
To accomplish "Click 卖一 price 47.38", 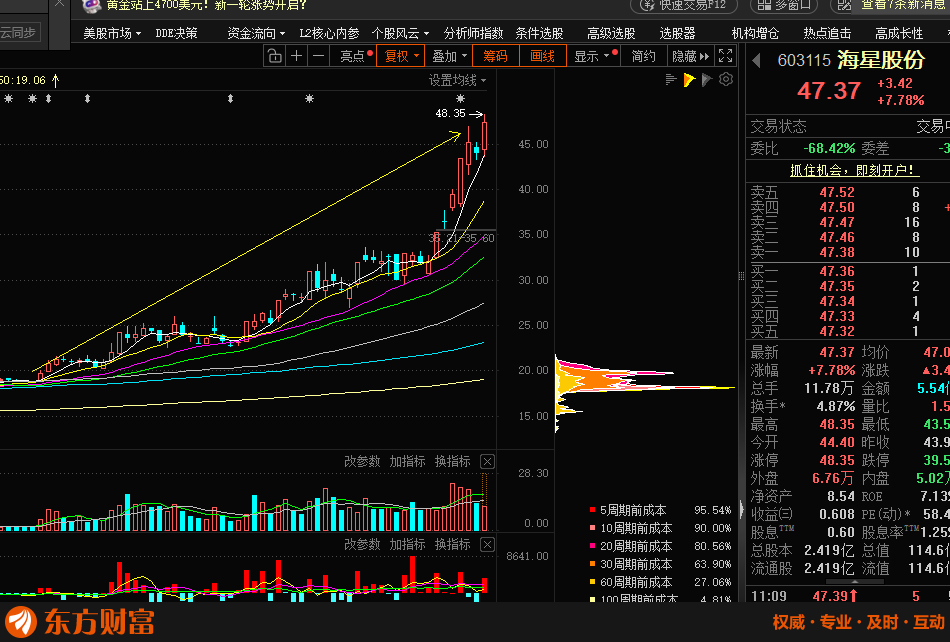I will (x=837, y=253).
